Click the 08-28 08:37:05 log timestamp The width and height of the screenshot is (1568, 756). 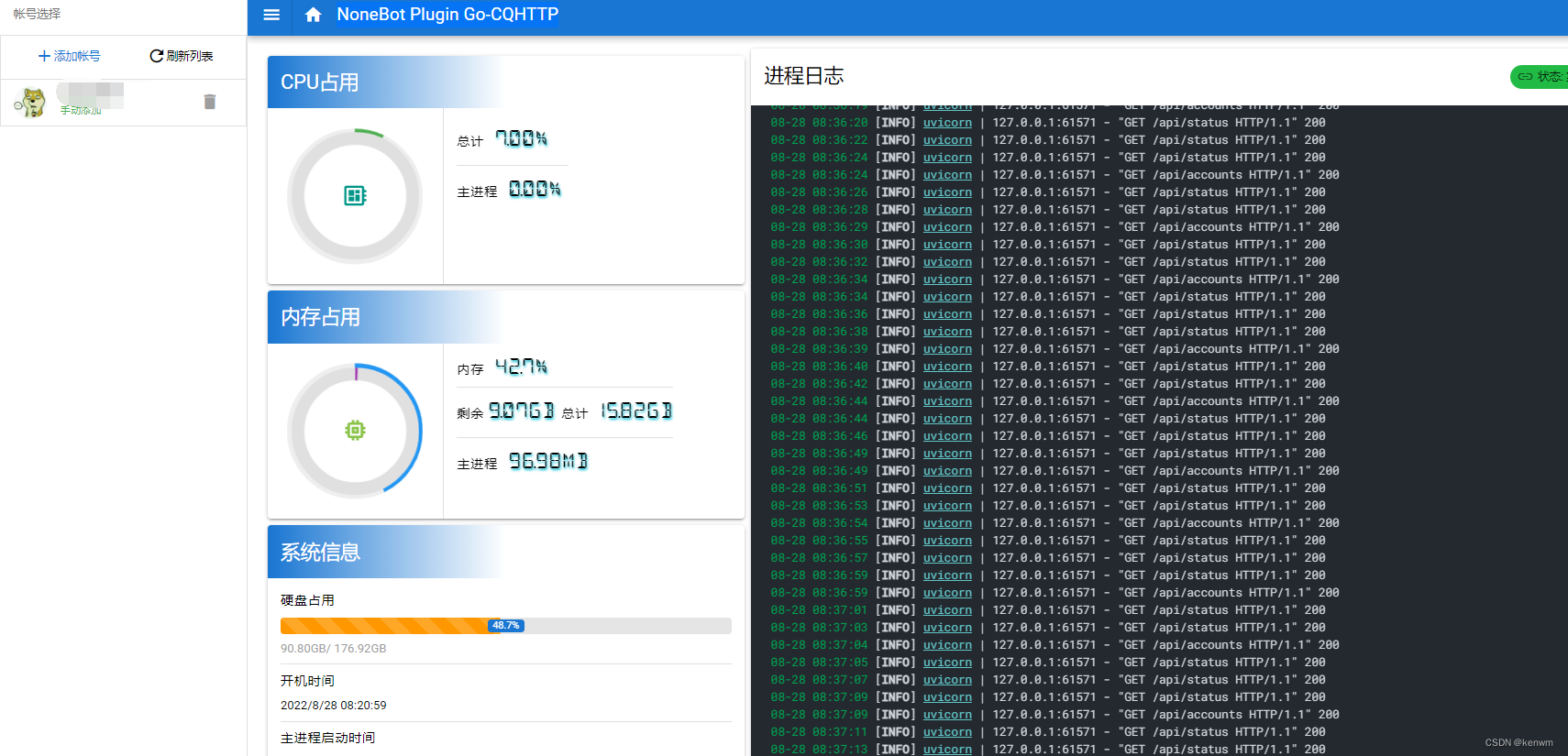[819, 663]
